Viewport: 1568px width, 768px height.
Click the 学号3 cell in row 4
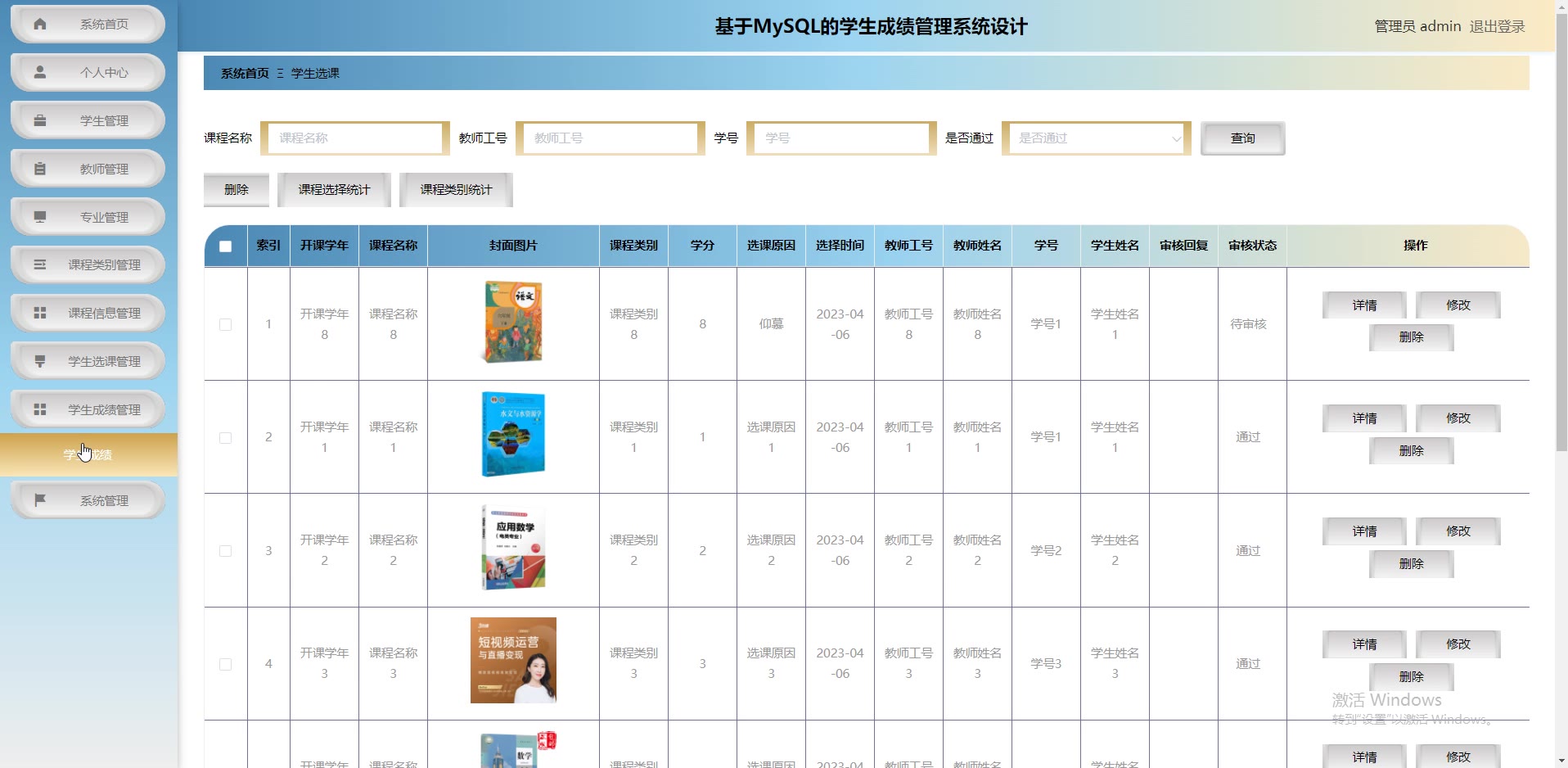pyautogui.click(x=1046, y=664)
